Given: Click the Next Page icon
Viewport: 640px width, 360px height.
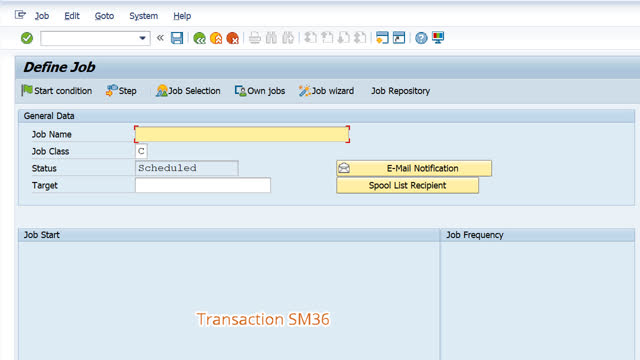Looking at the screenshot, I should pyautogui.click(x=343, y=38).
